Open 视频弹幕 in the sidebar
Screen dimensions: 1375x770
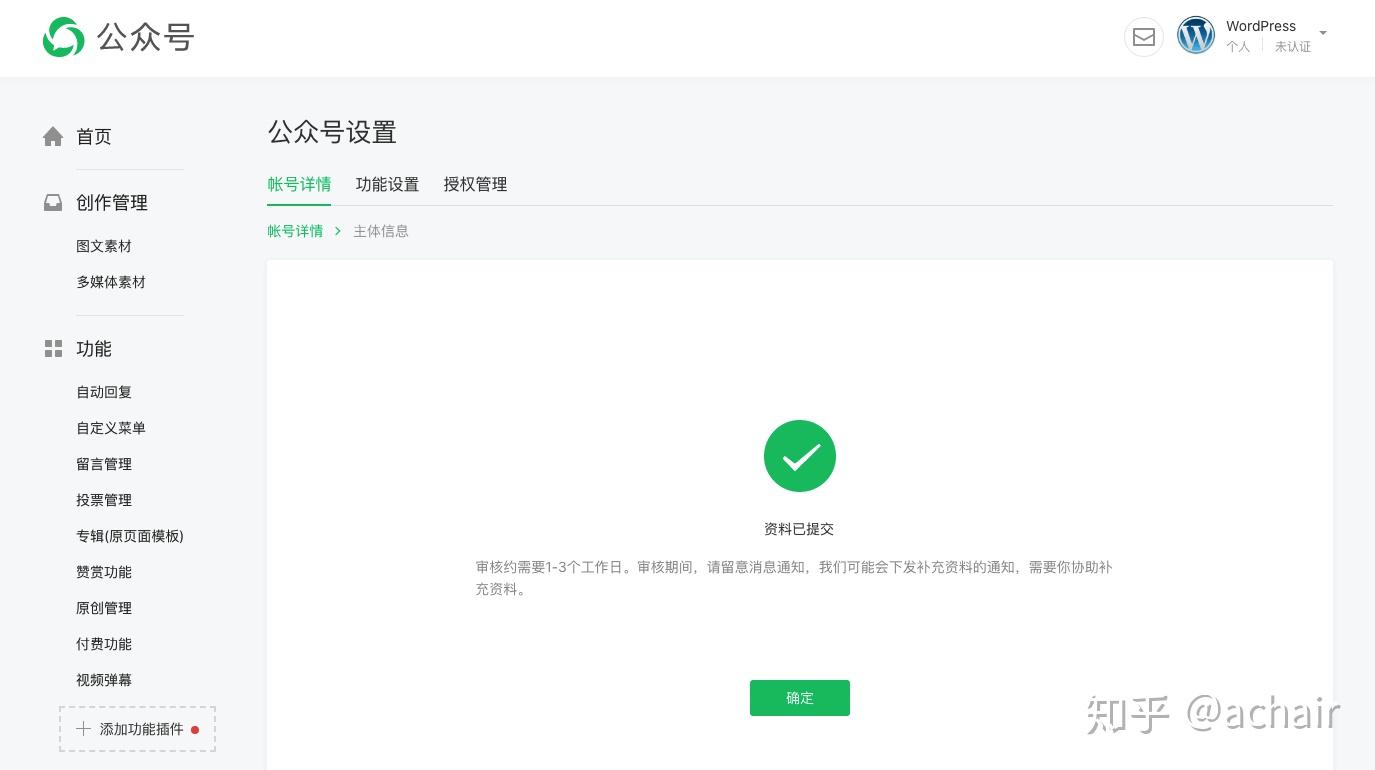click(104, 680)
